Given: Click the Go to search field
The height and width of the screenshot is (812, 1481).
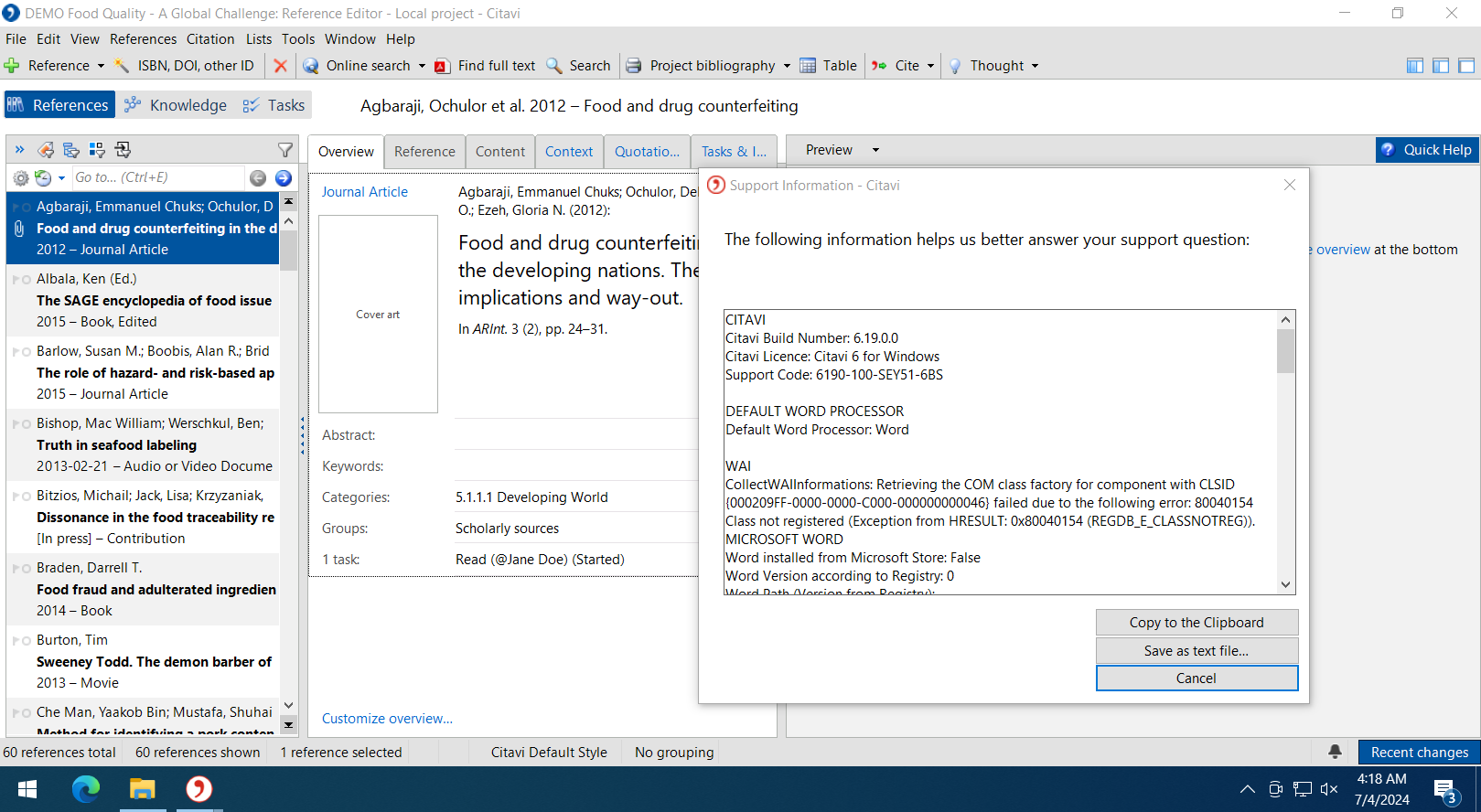Looking at the screenshot, I should (157, 178).
